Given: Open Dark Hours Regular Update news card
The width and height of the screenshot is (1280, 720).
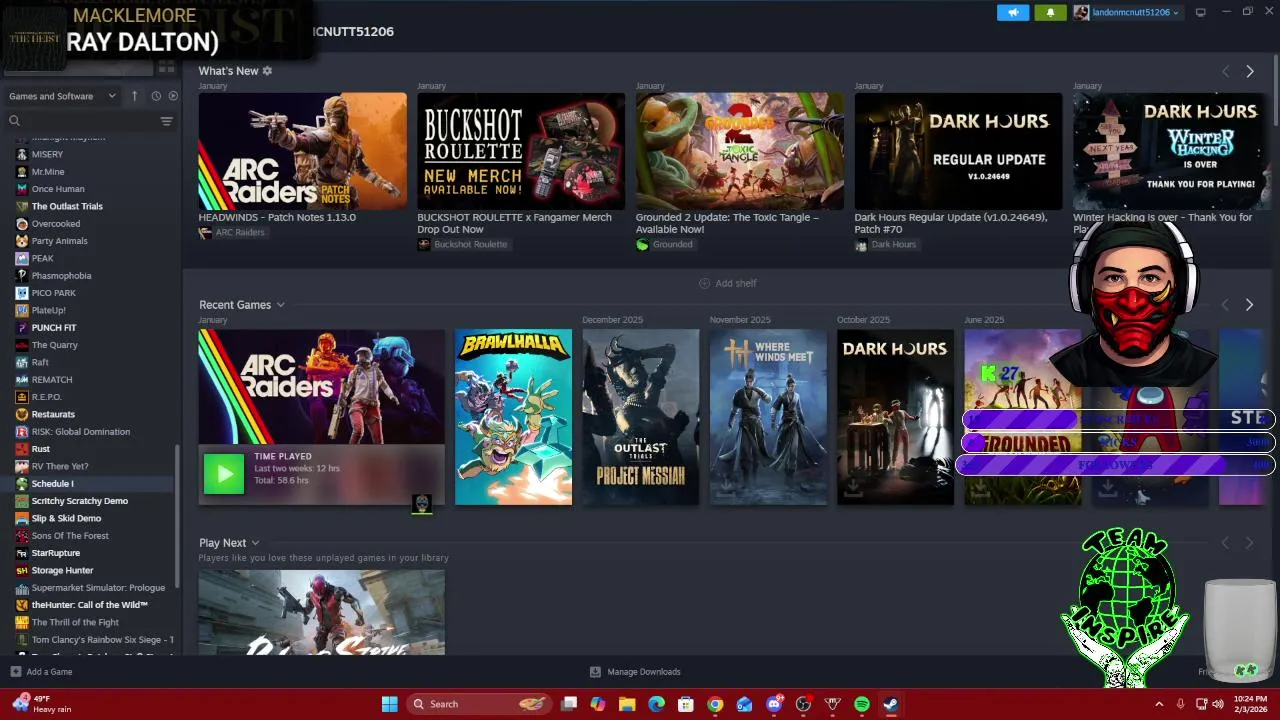Looking at the screenshot, I should tap(958, 151).
